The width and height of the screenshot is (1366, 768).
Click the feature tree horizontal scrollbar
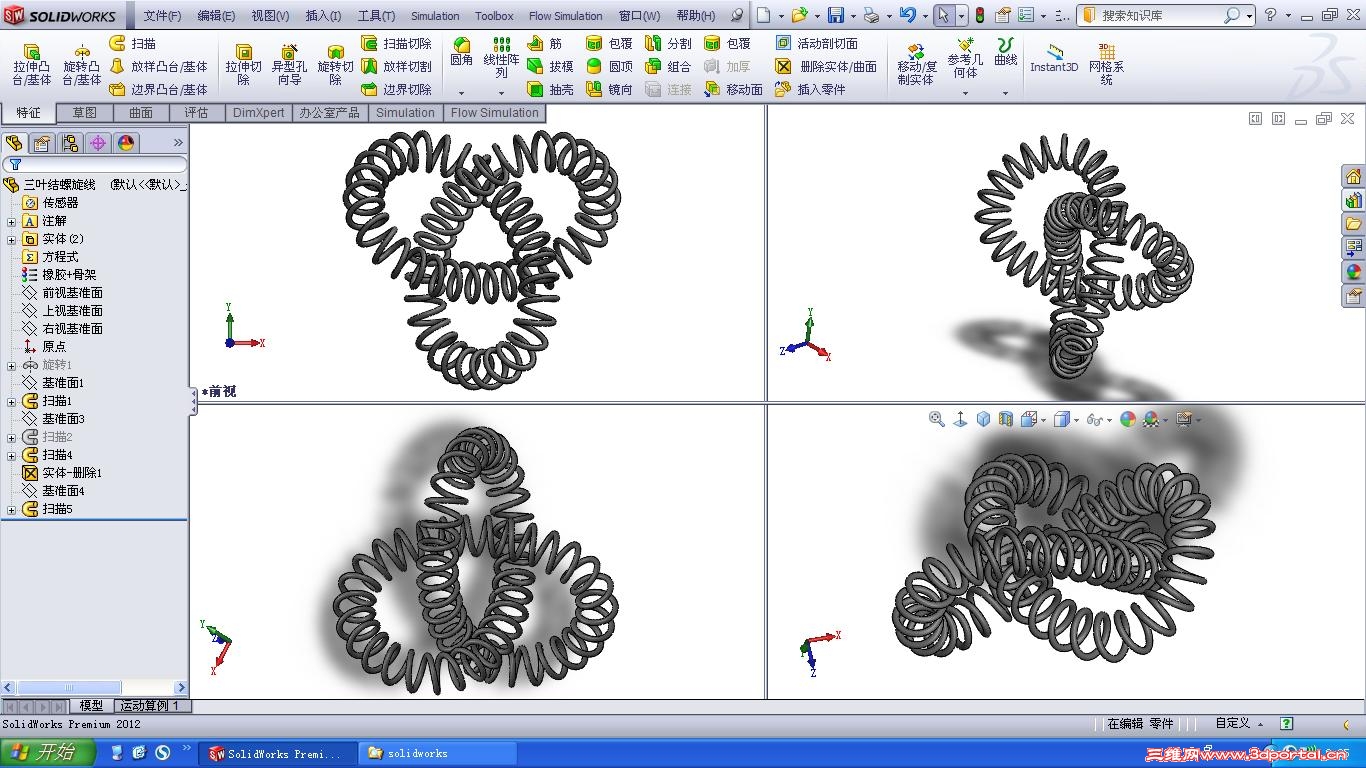[94, 688]
